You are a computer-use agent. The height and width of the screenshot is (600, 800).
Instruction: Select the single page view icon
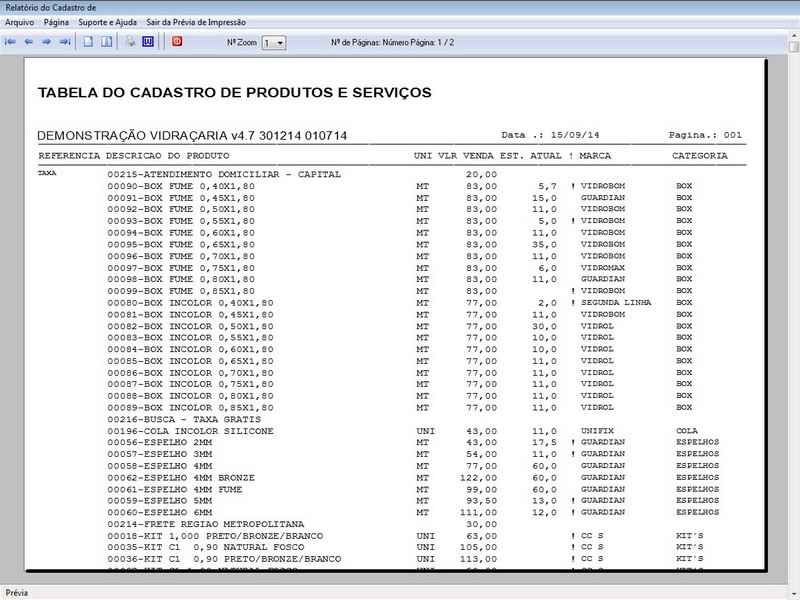[x=88, y=40]
